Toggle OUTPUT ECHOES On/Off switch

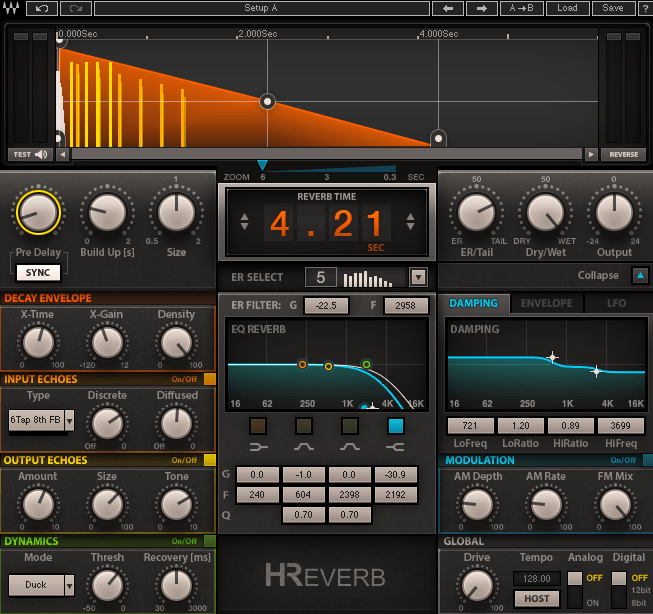click(x=209, y=460)
